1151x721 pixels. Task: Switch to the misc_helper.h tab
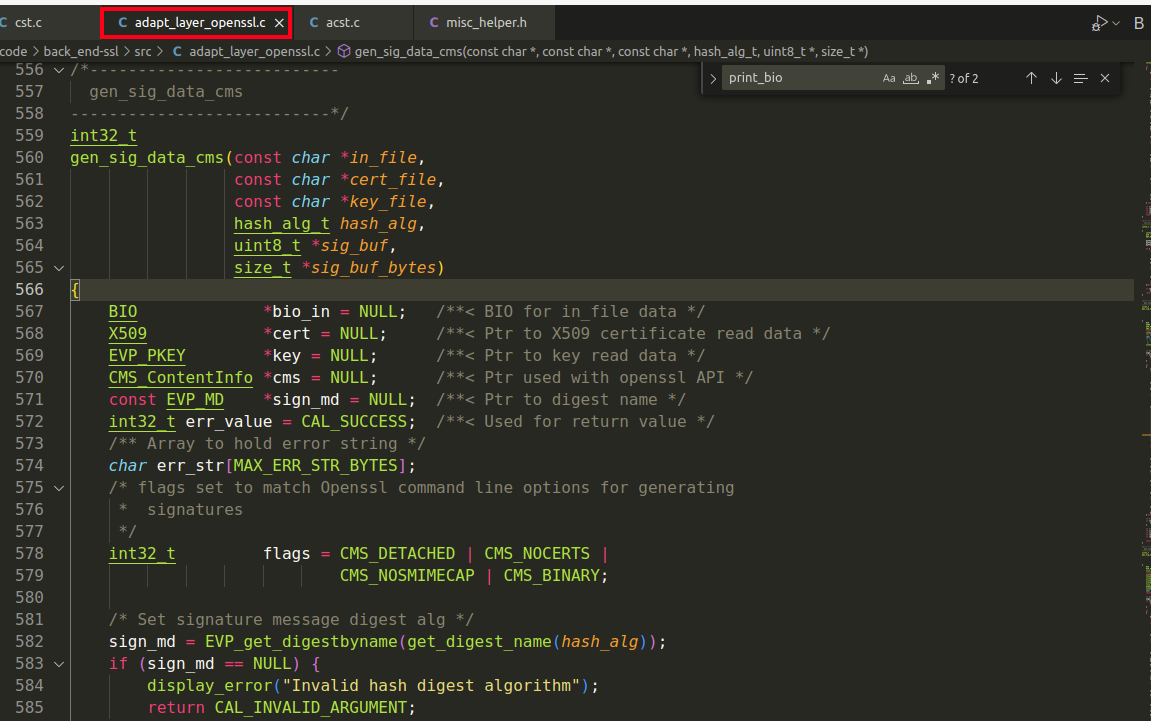click(484, 23)
